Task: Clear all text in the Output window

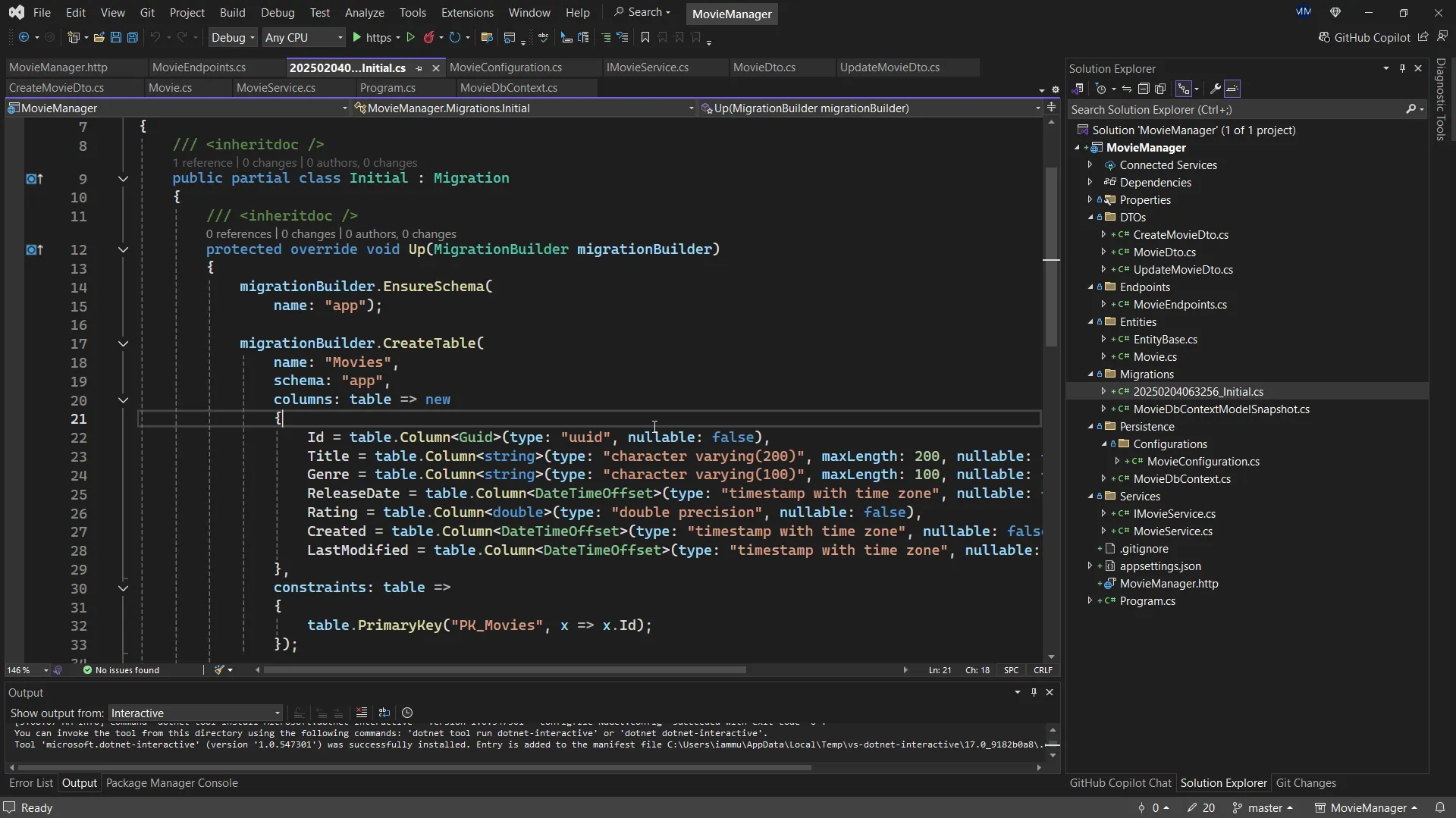Action: (362, 713)
